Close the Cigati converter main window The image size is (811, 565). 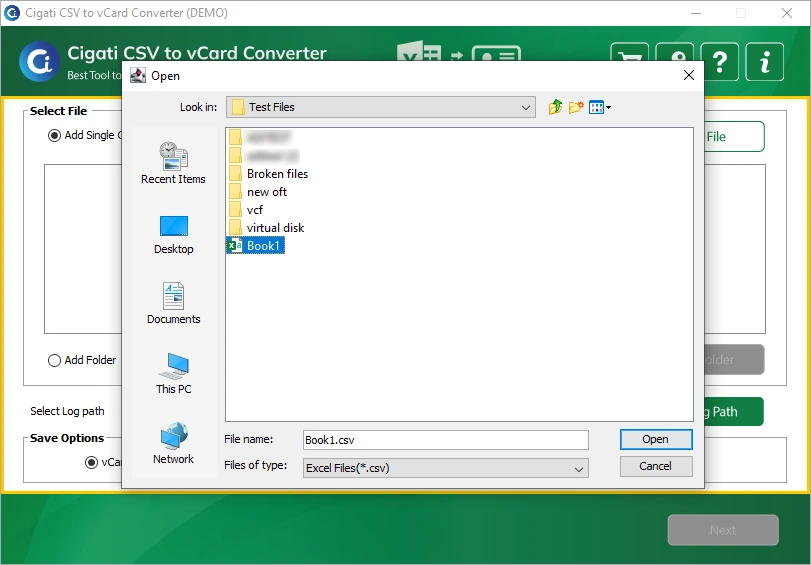(x=787, y=13)
